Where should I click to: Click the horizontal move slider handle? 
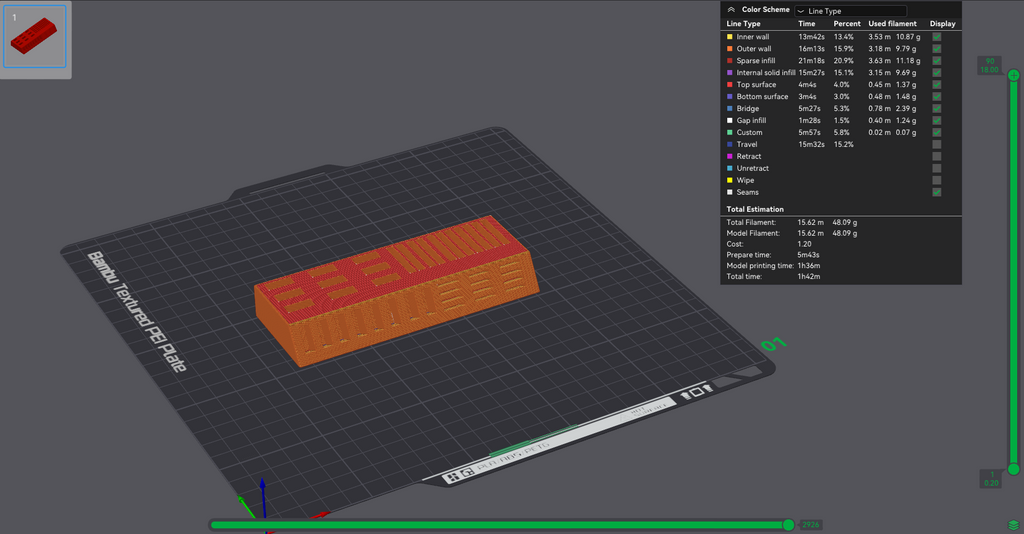point(788,525)
